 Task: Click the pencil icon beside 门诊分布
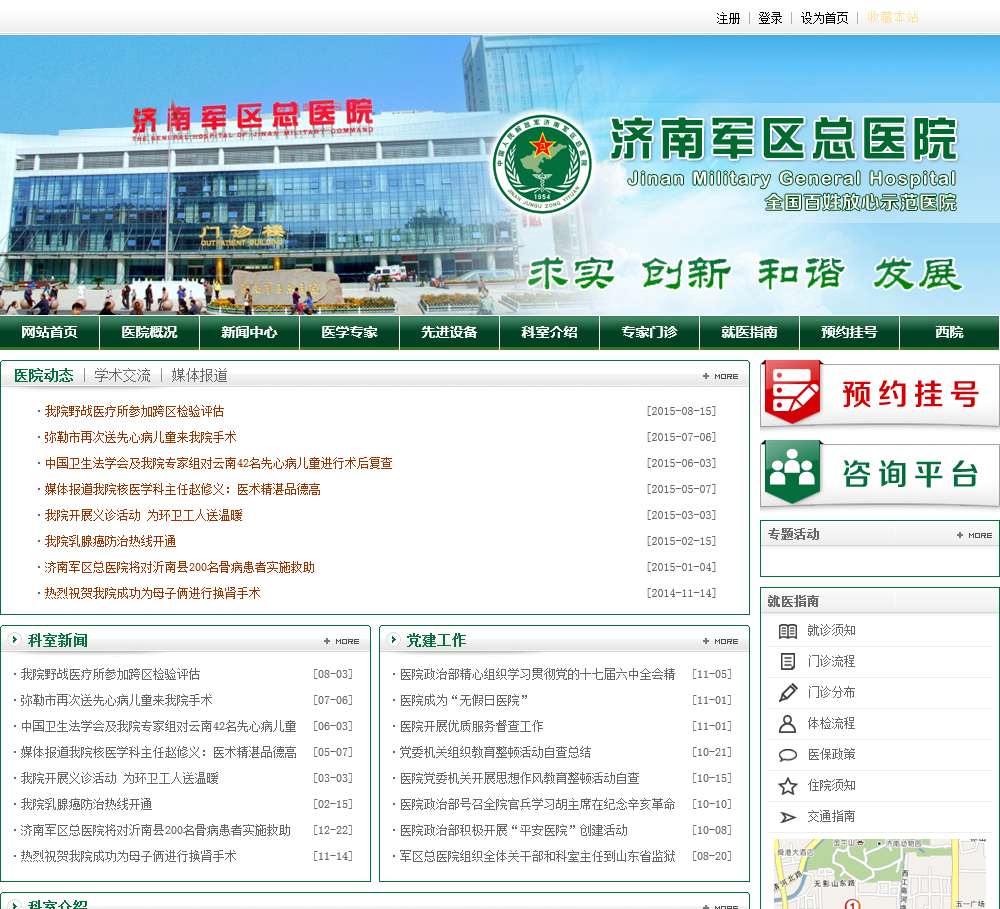point(788,693)
